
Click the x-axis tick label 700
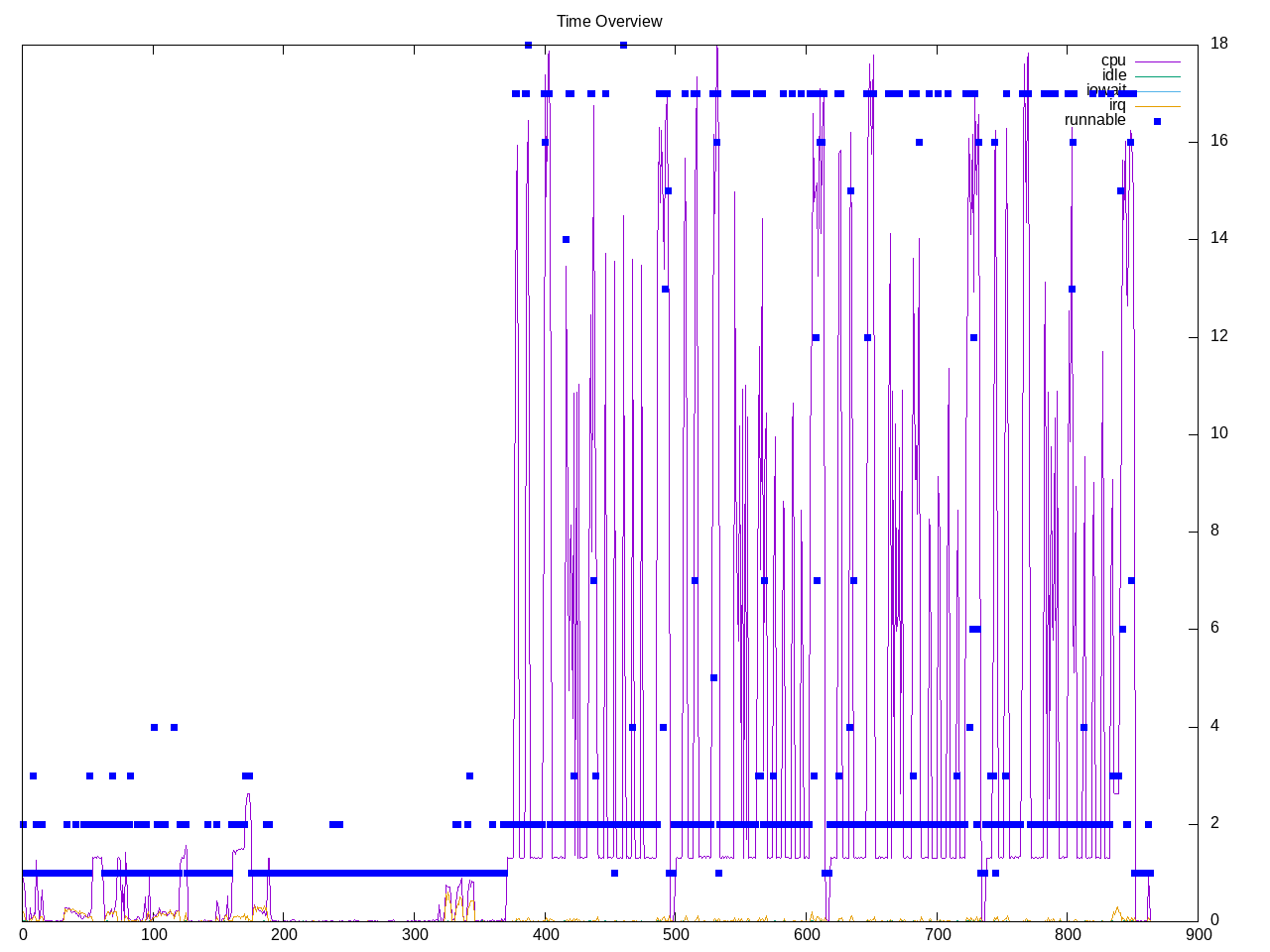(x=937, y=934)
